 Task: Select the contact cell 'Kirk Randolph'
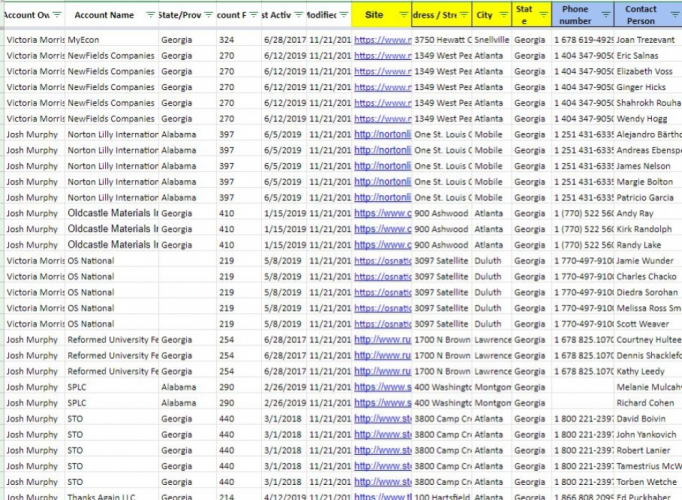(648, 229)
